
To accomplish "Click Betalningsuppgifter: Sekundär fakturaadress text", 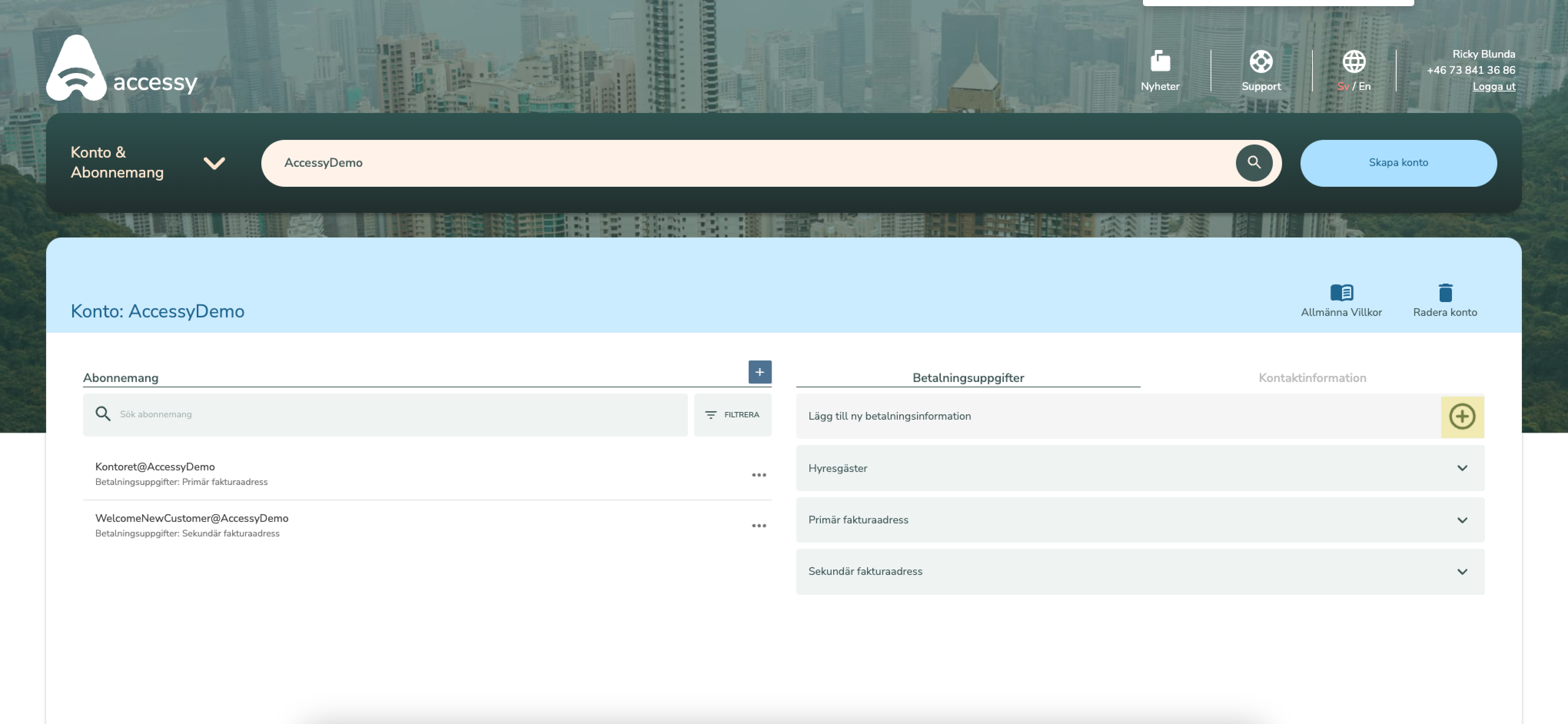I will point(188,533).
